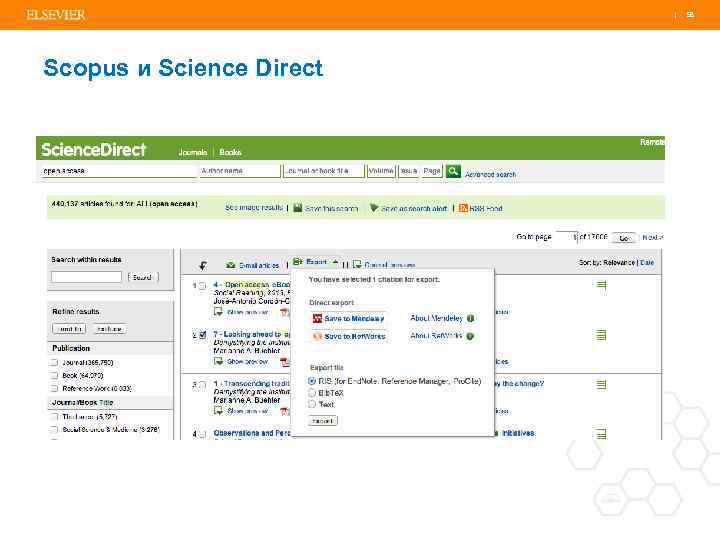The height and width of the screenshot is (540, 720).
Task: Click the Page field in search bar
Action: pyautogui.click(x=432, y=171)
